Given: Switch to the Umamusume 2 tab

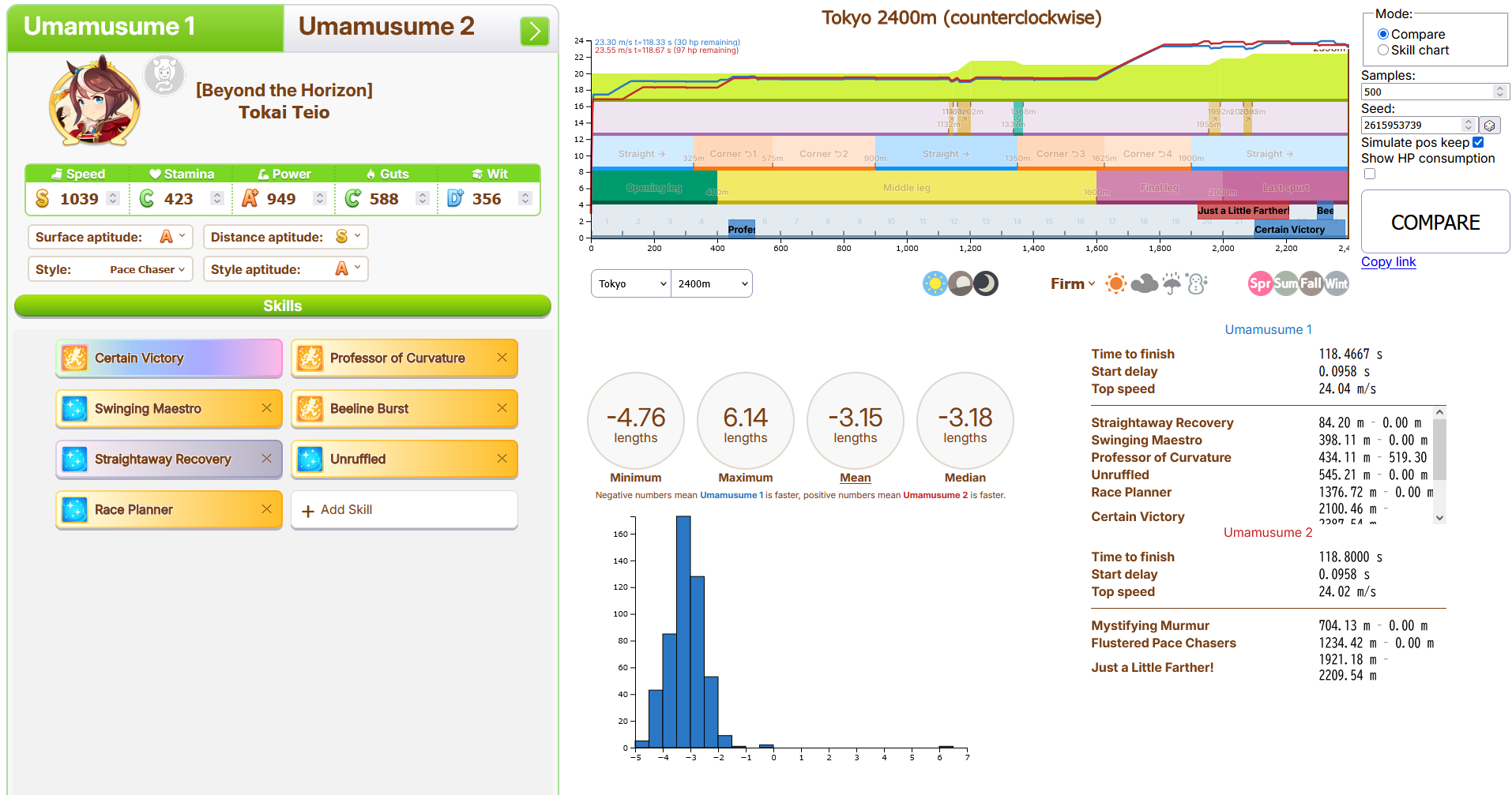Looking at the screenshot, I should tap(387, 27).
